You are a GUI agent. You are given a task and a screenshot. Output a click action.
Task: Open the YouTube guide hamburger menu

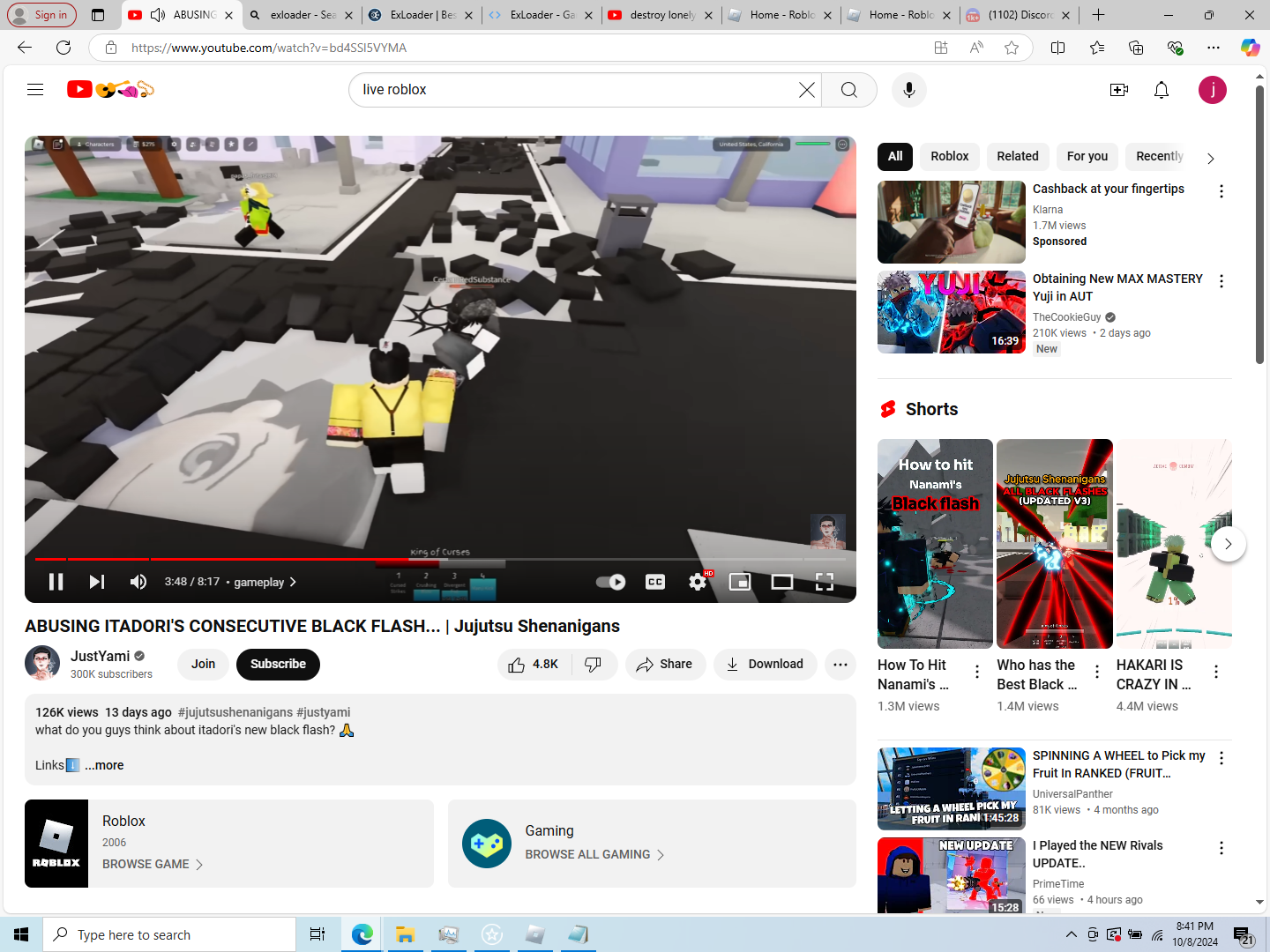click(x=35, y=89)
